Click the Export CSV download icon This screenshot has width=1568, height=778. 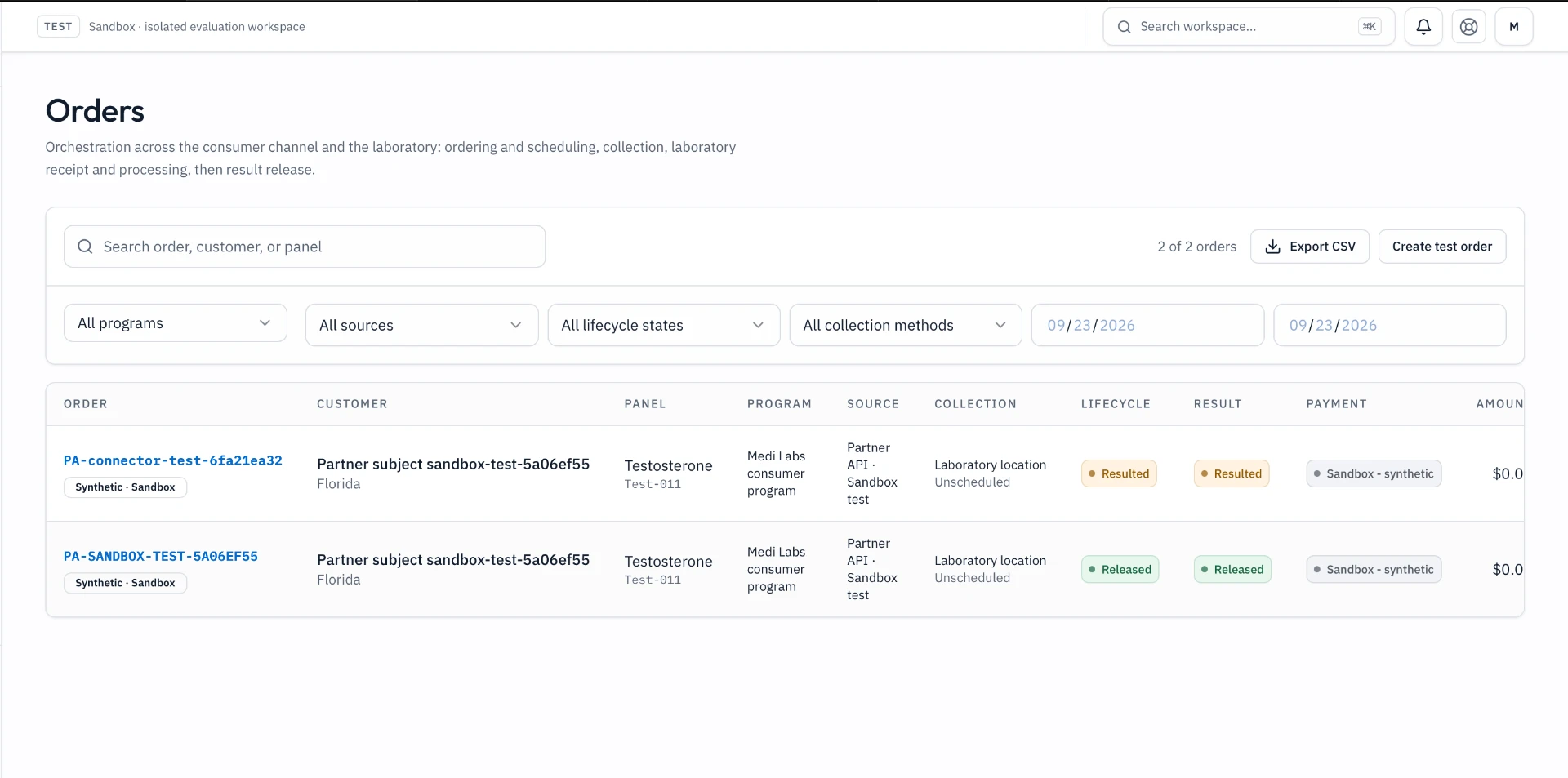click(x=1272, y=247)
